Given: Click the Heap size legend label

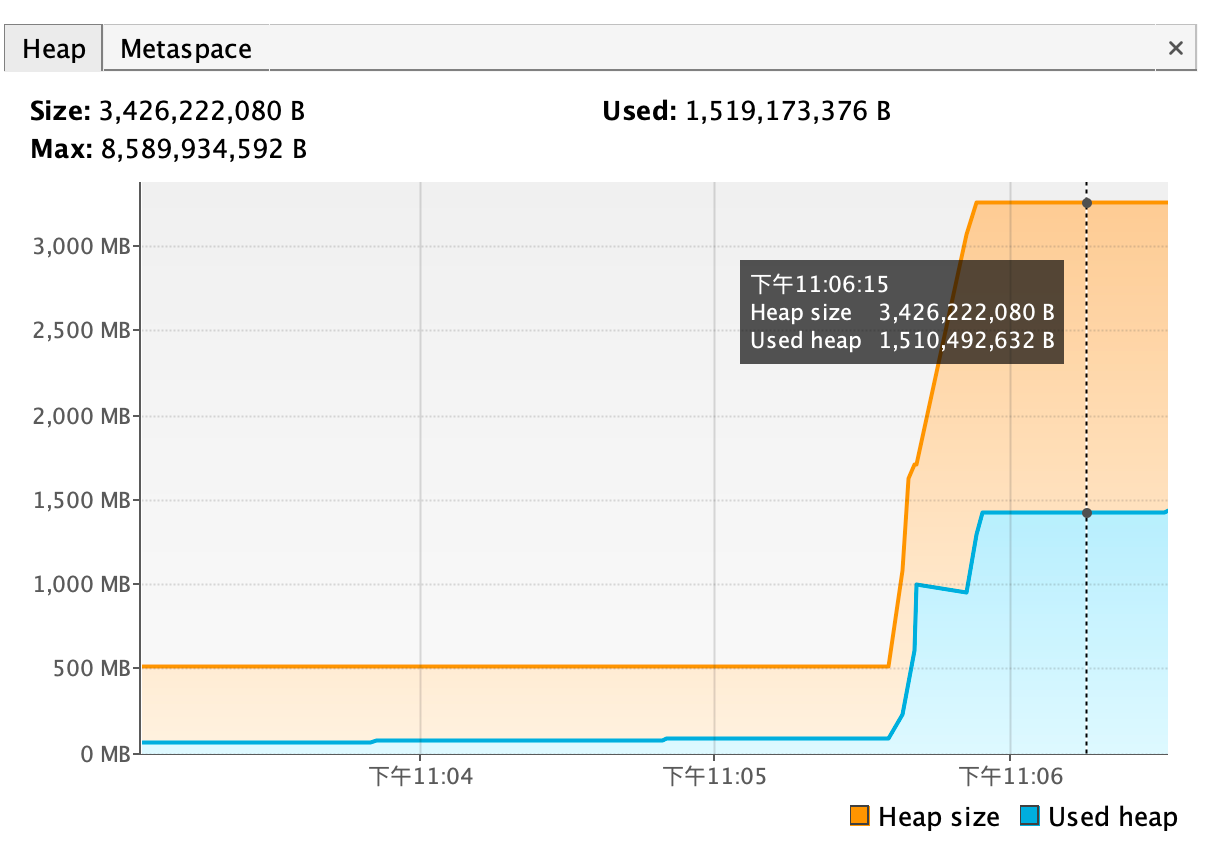Looking at the screenshot, I should pyautogui.click(x=938, y=817).
